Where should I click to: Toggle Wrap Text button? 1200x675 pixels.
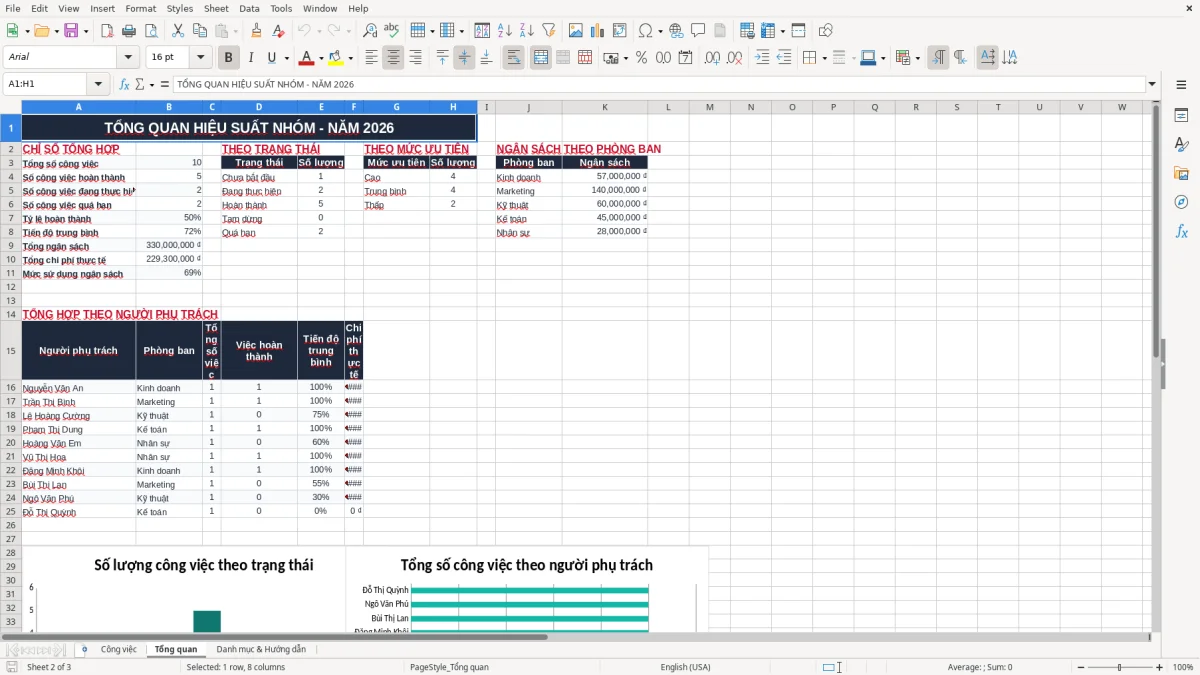pyautogui.click(x=514, y=58)
